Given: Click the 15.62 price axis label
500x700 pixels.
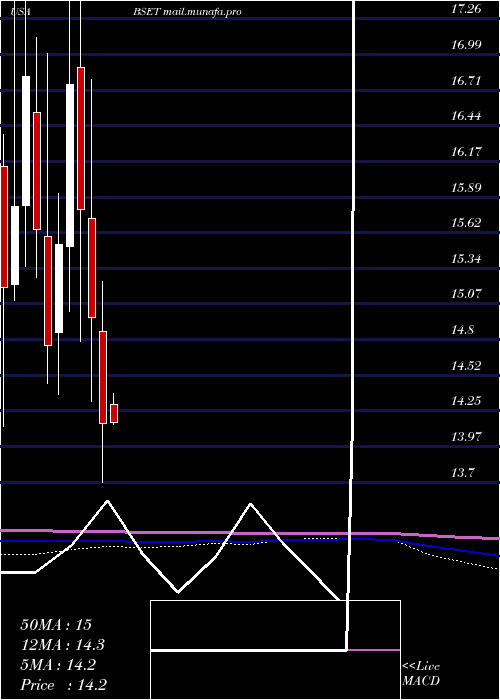Looking at the screenshot, I should [x=466, y=223].
